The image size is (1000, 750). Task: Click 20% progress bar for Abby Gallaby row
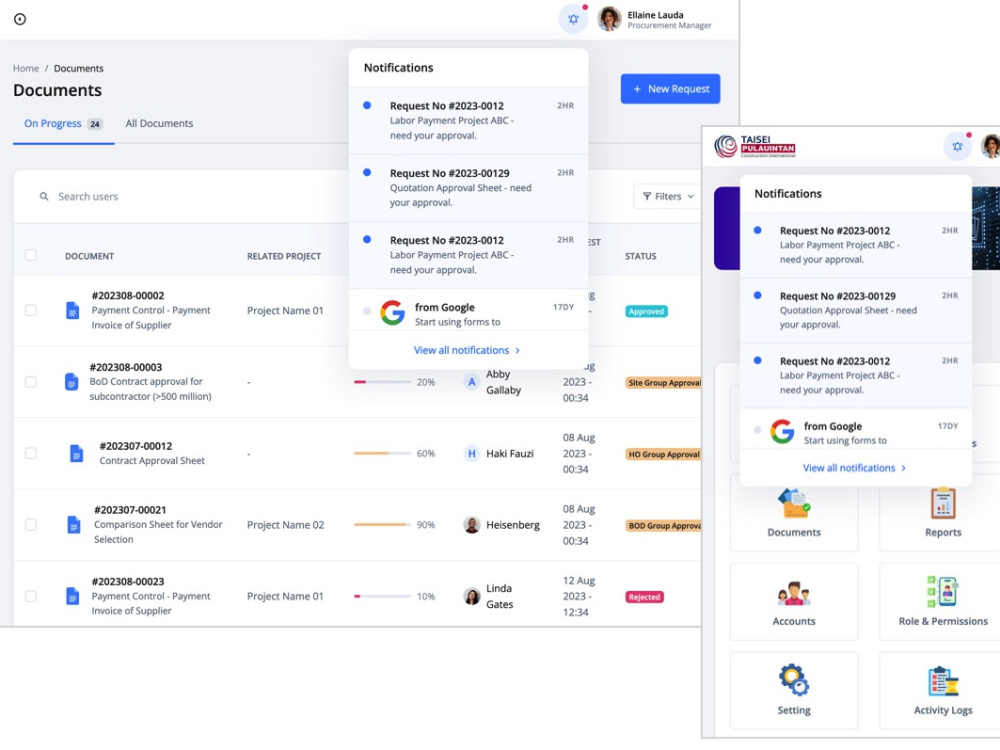coord(383,382)
